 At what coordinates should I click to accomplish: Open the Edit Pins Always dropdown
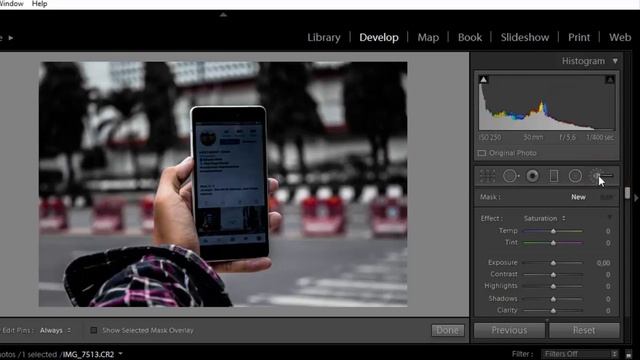tap(56, 330)
